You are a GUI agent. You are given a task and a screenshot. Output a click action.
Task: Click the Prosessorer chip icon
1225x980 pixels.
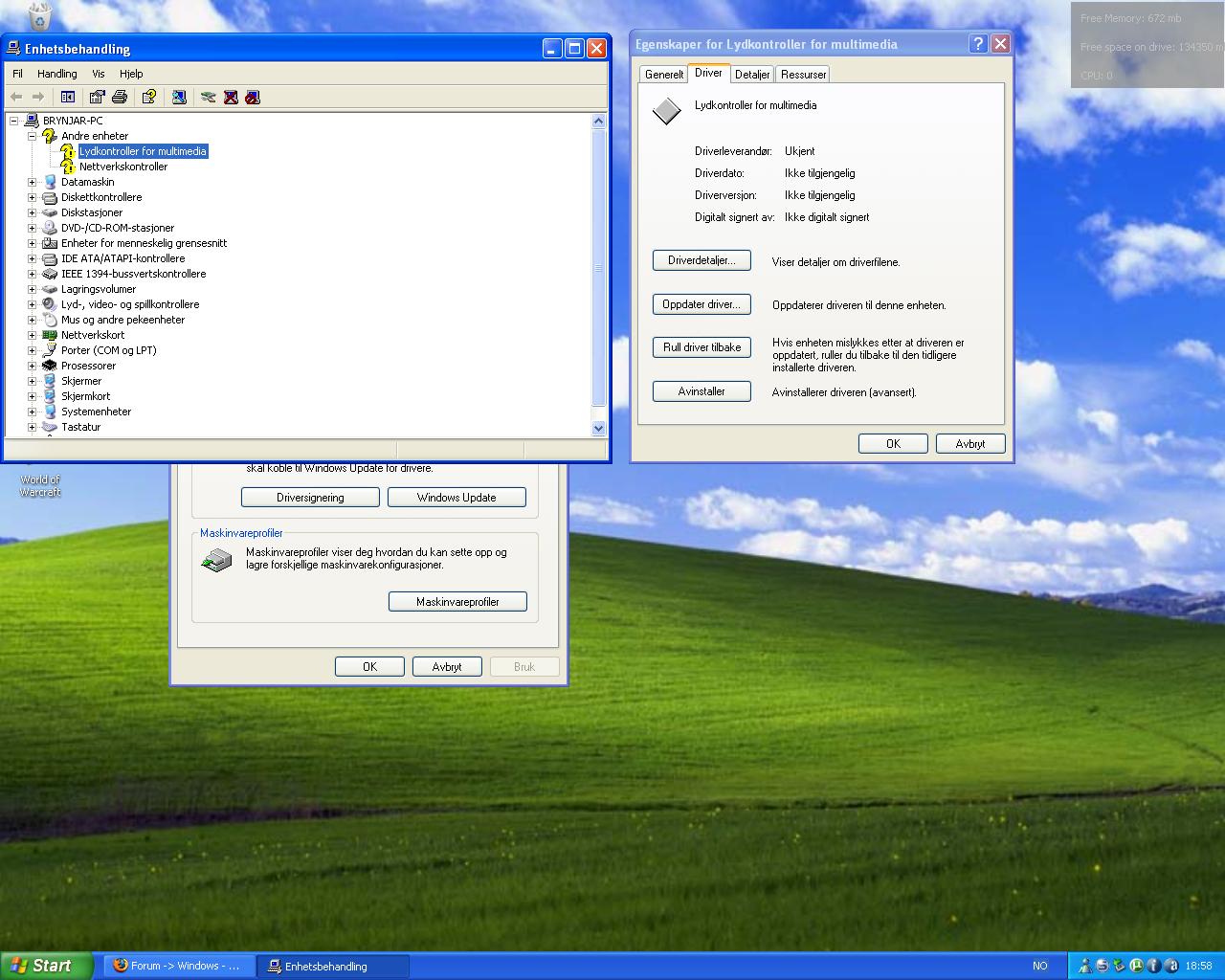click(50, 366)
